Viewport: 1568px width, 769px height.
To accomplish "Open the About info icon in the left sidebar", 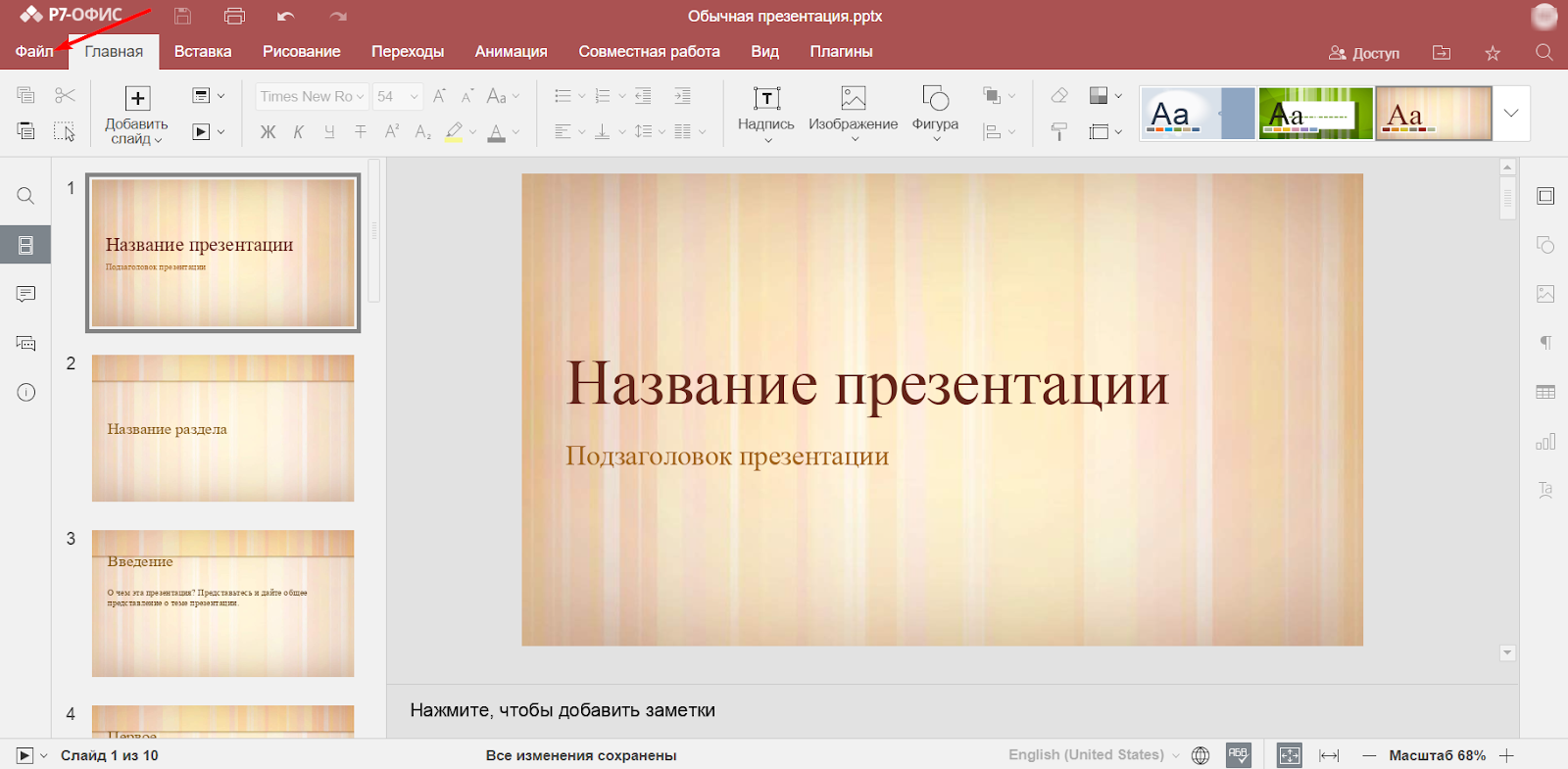I will click(26, 392).
